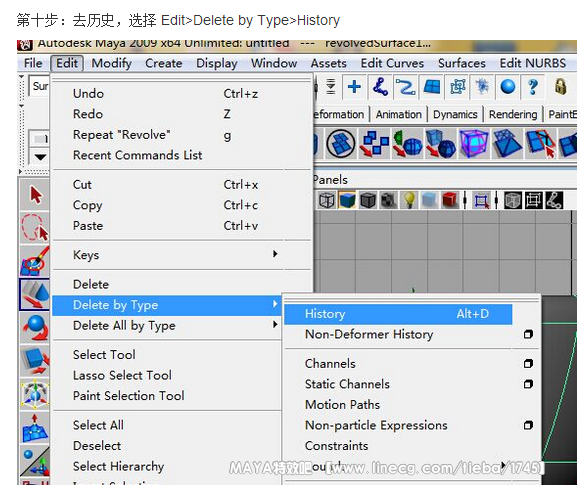Activate the Lasso select tool icon

(35, 228)
